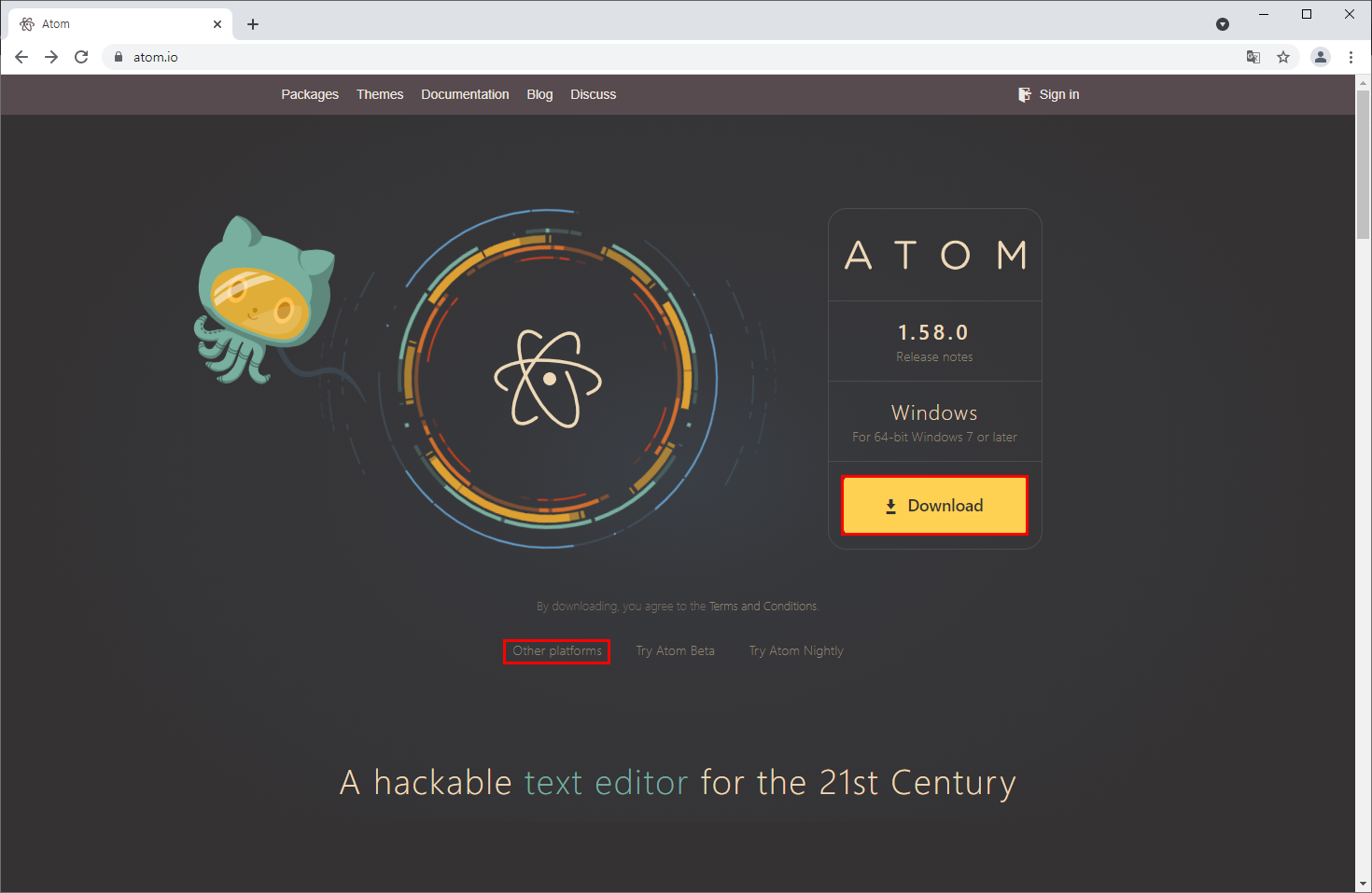The height and width of the screenshot is (893, 1372).
Task: Go back using the browser back arrow
Action: (21, 57)
